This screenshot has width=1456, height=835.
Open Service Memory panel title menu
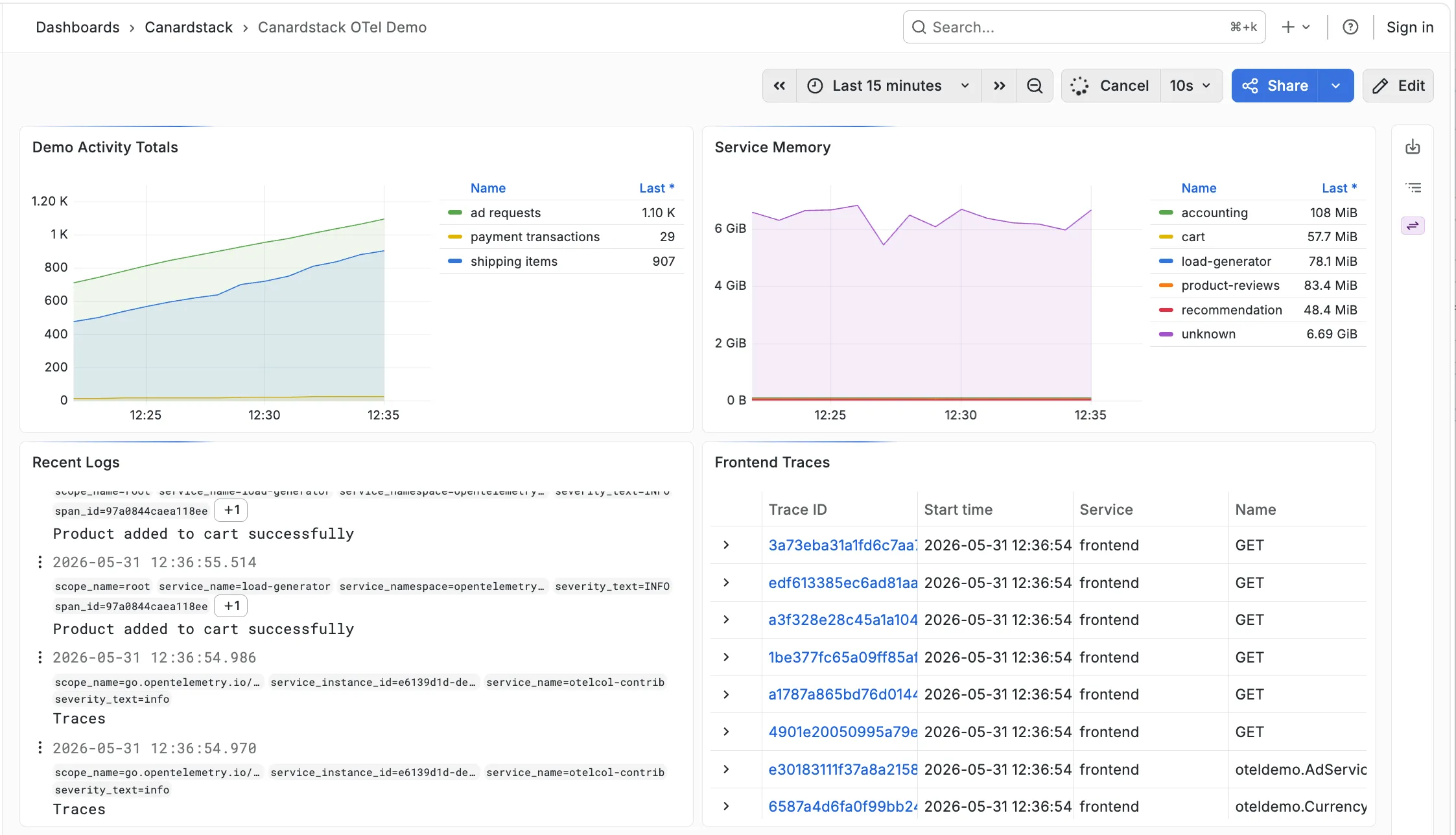772,147
